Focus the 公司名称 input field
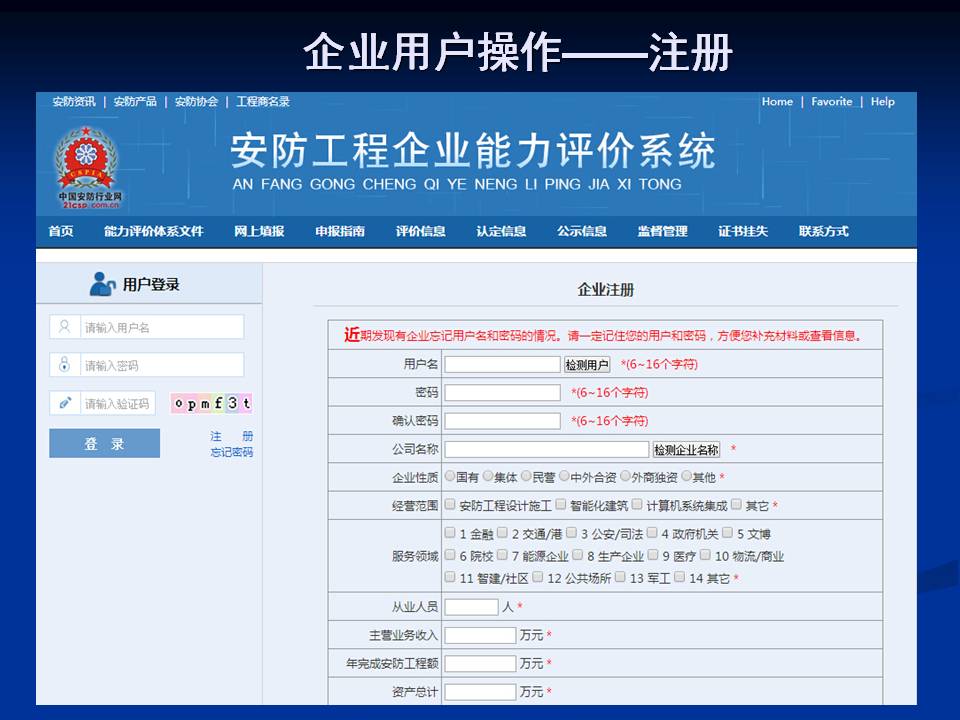Image resolution: width=960 pixels, height=720 pixels. [547, 449]
